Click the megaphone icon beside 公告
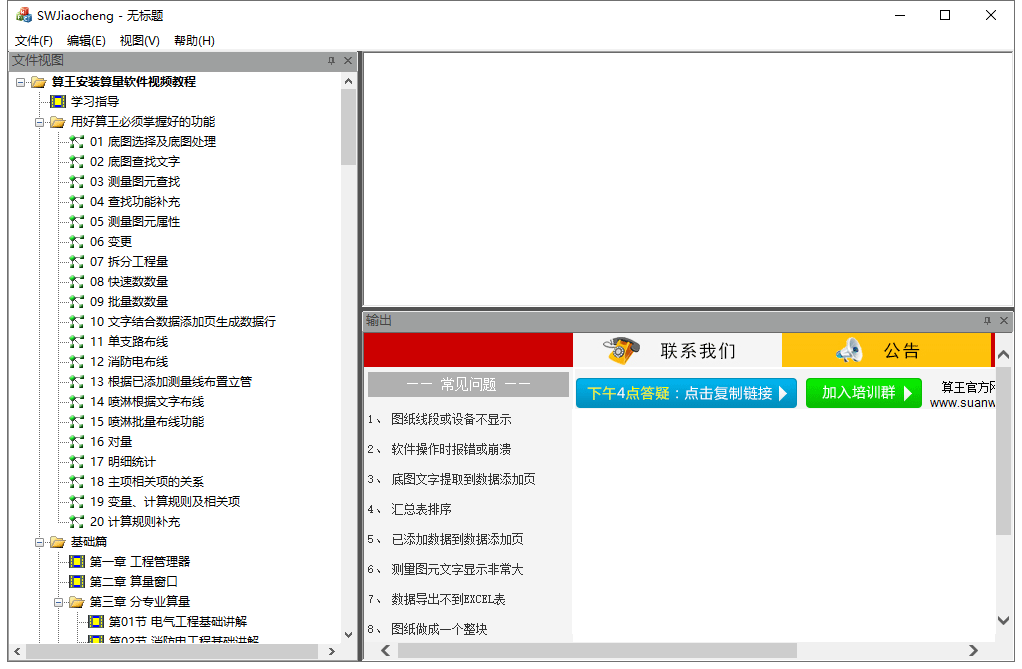1022x669 pixels. click(x=849, y=351)
